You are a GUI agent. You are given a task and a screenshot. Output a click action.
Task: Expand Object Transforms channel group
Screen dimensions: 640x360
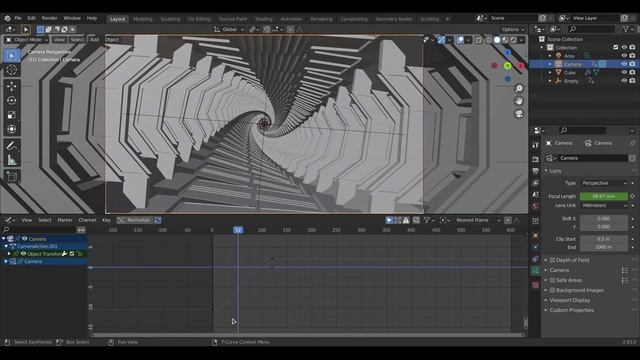(9, 254)
